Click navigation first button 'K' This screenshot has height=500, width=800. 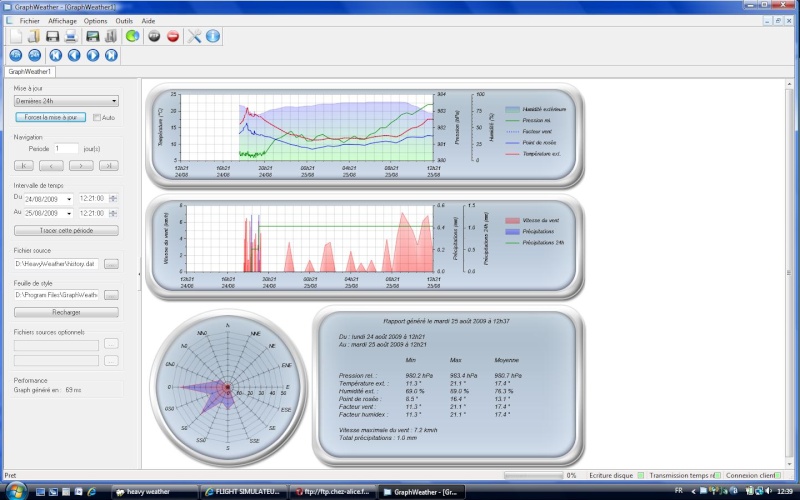click(23, 165)
